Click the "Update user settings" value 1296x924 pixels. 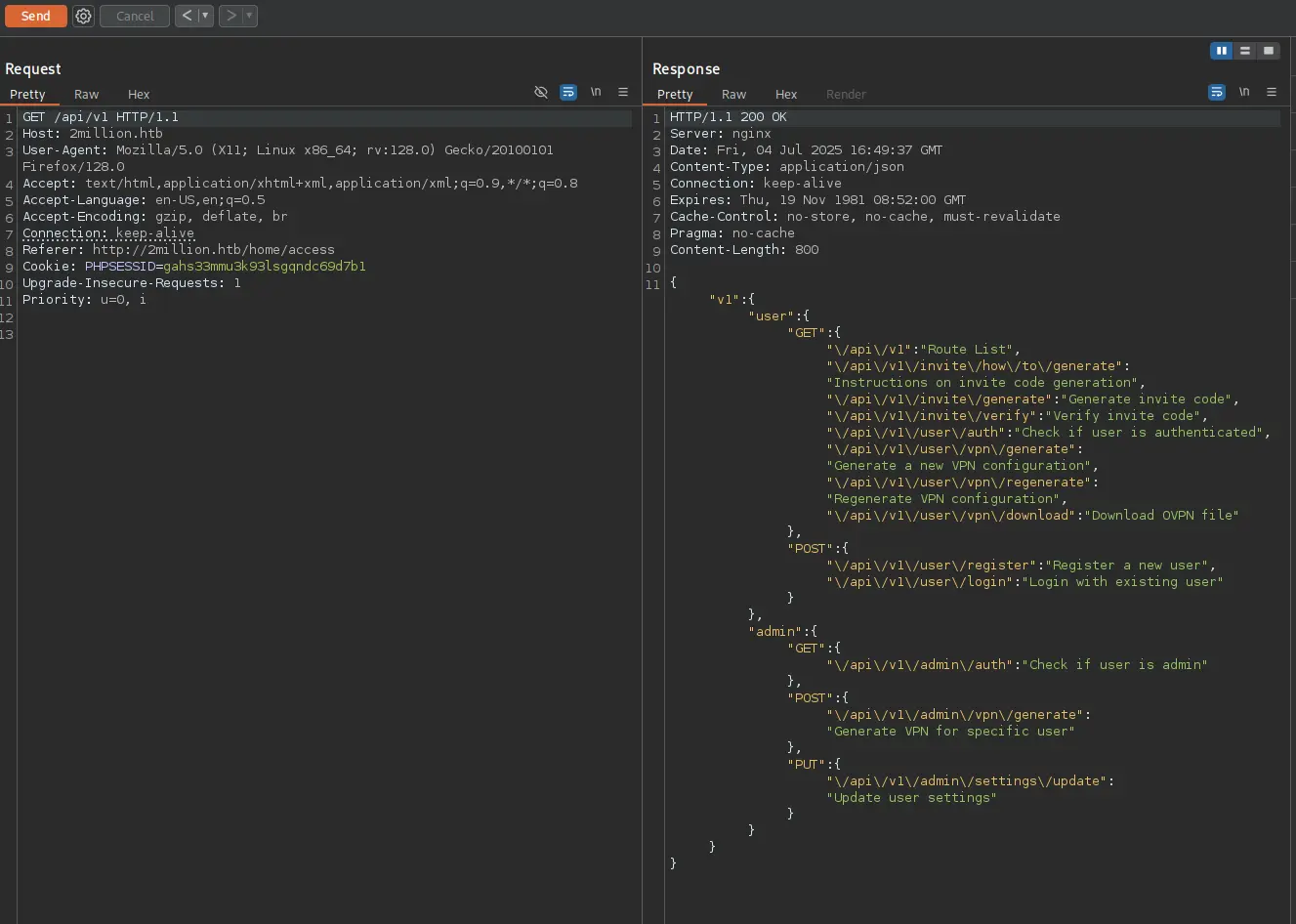coord(912,798)
